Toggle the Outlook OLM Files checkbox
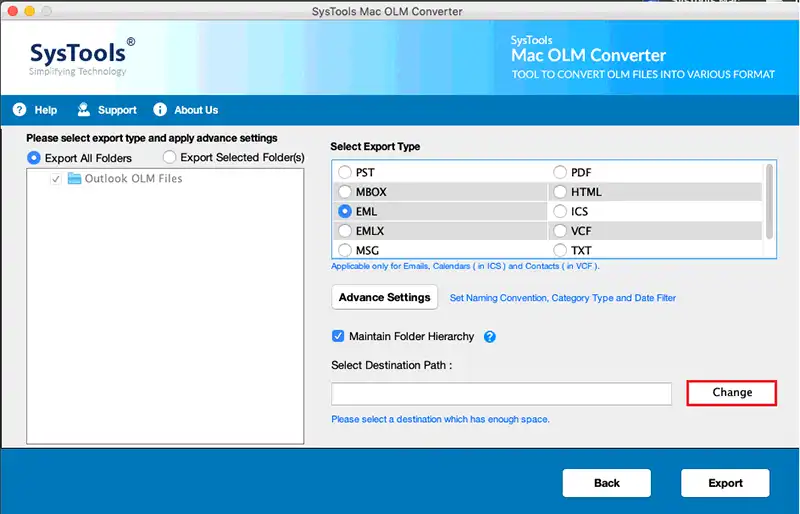 [x=56, y=179]
